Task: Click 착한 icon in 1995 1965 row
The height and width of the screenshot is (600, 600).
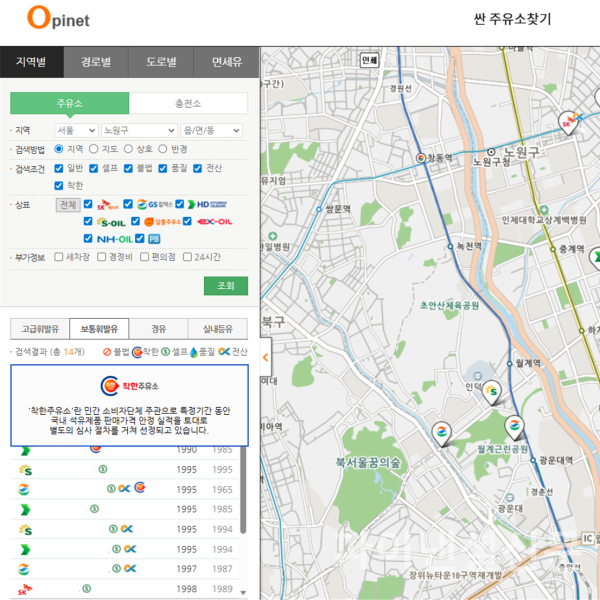Action: click(140, 487)
